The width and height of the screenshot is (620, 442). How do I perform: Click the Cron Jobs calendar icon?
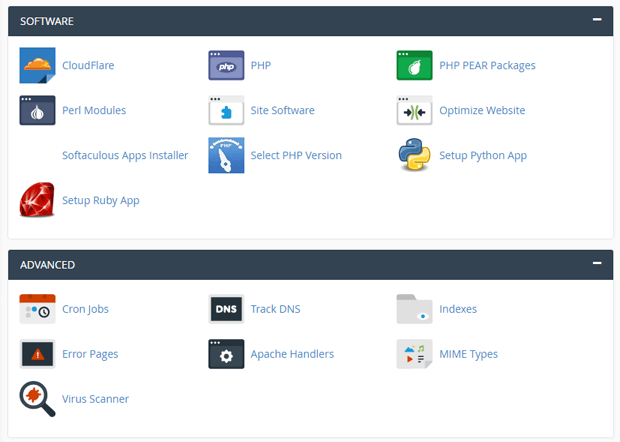(x=37, y=309)
